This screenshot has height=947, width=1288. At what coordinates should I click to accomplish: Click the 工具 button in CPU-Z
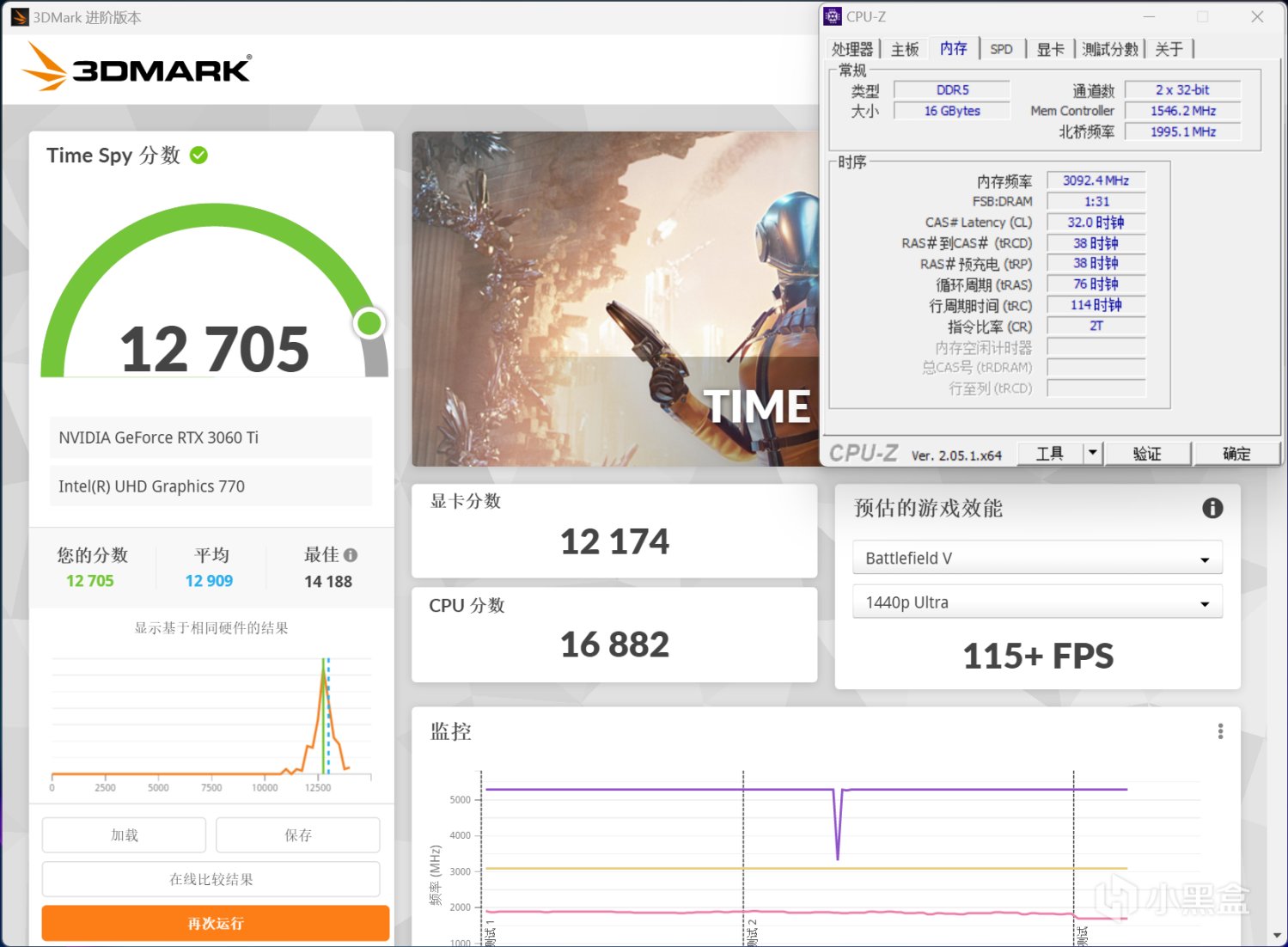pyautogui.click(x=1050, y=454)
